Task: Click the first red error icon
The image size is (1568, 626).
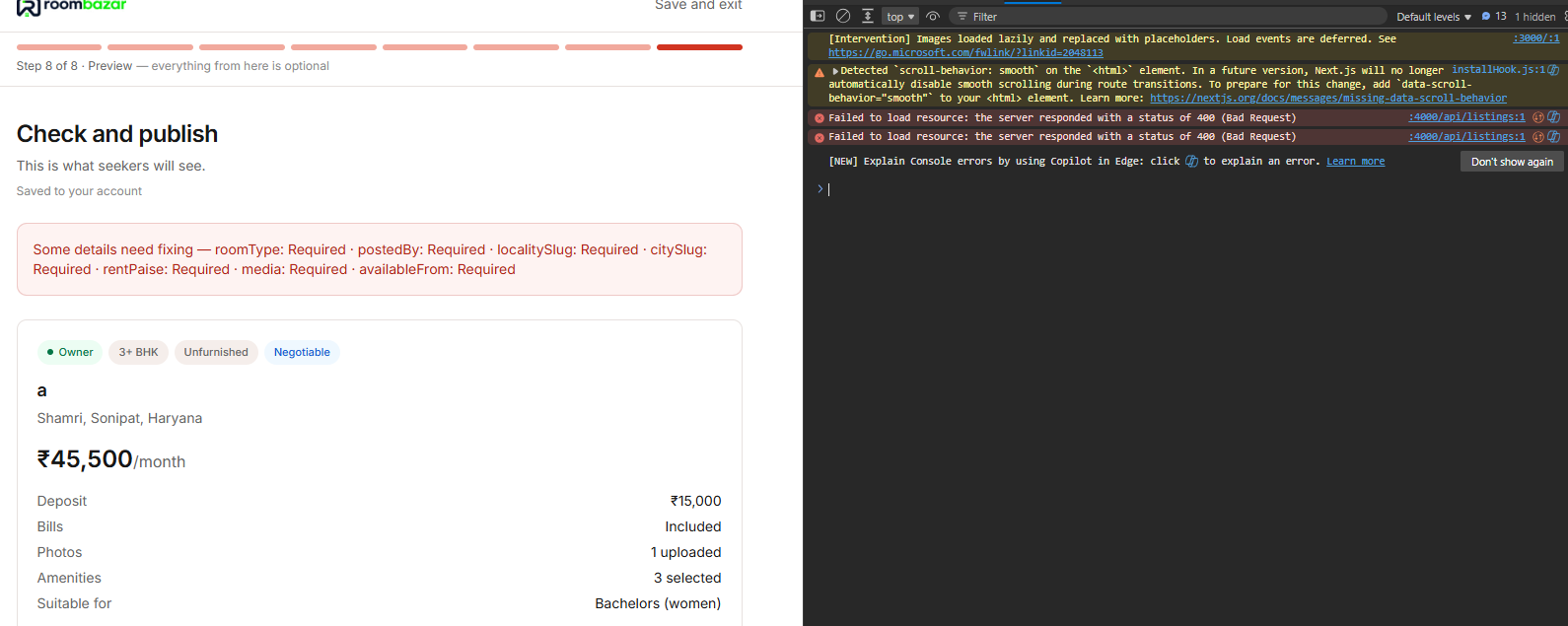Action: tap(819, 118)
